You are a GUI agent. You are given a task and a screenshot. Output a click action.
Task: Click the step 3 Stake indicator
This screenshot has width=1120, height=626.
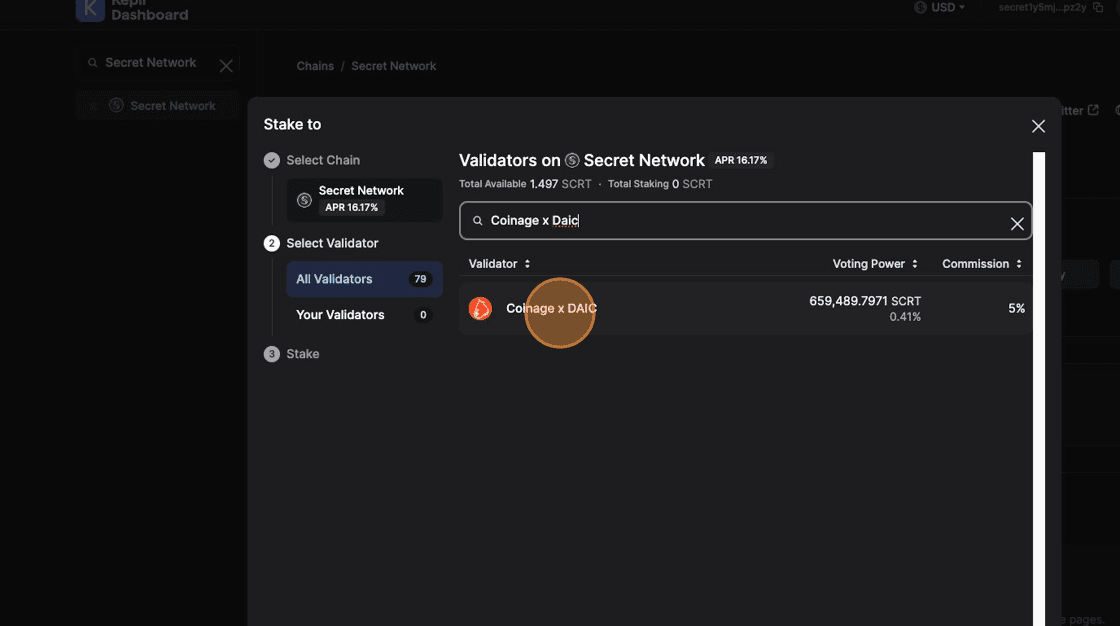(x=271, y=354)
